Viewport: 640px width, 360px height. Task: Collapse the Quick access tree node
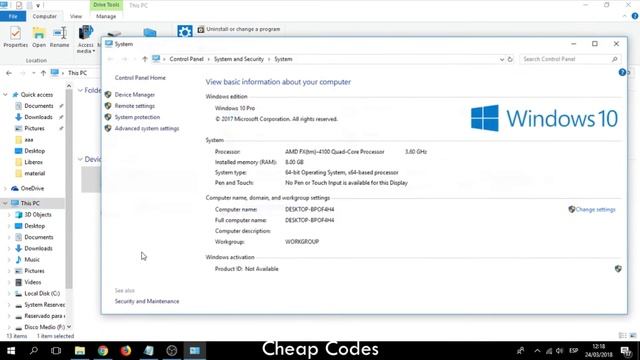5,95
